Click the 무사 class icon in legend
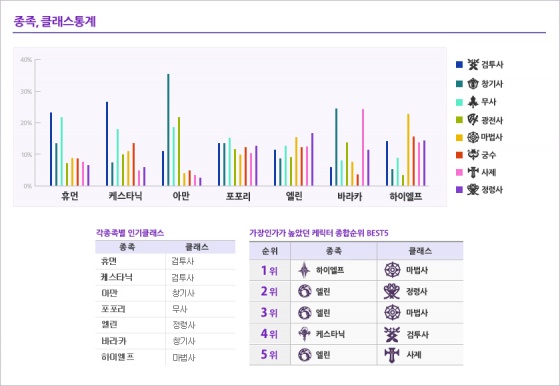560x386 pixels. [x=473, y=102]
